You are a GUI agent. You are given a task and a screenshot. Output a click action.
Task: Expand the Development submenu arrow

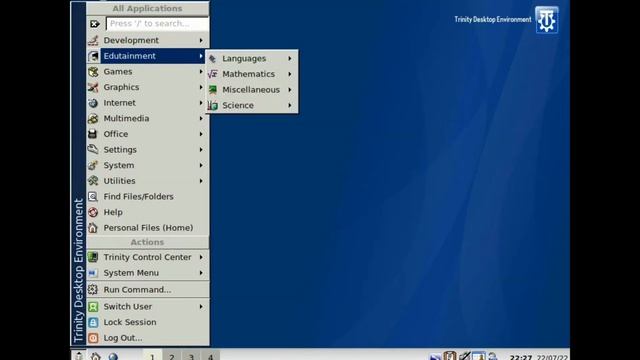tap(201, 40)
